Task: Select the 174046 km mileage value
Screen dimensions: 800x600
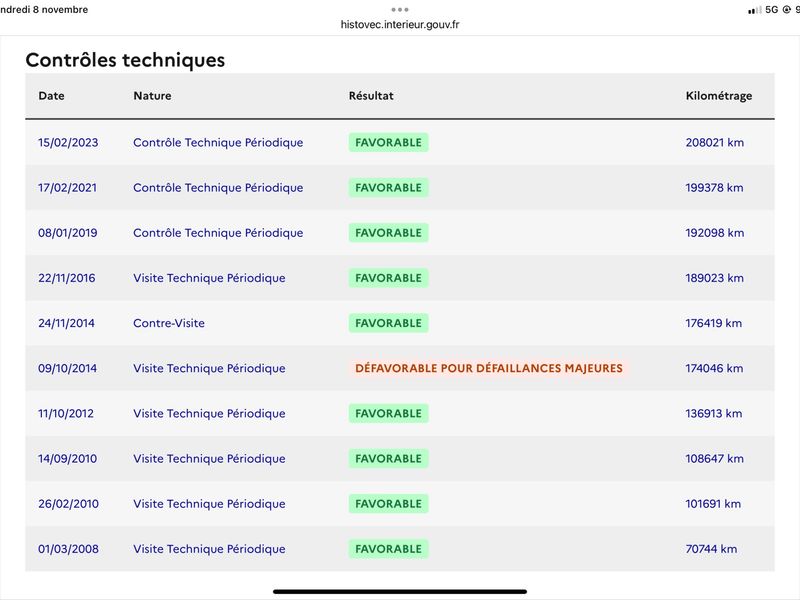Action: pos(714,368)
